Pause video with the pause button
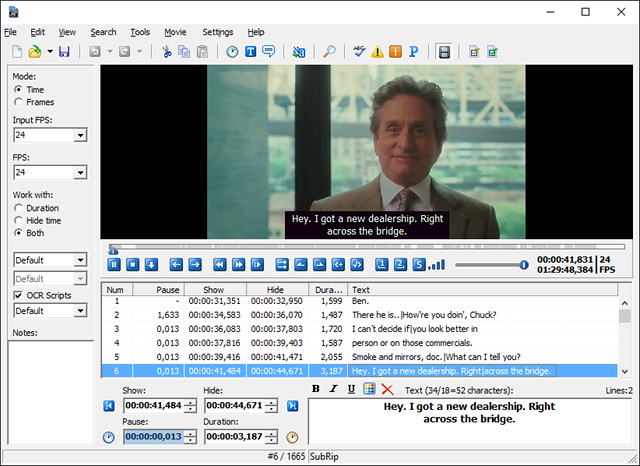 pyautogui.click(x=114, y=264)
